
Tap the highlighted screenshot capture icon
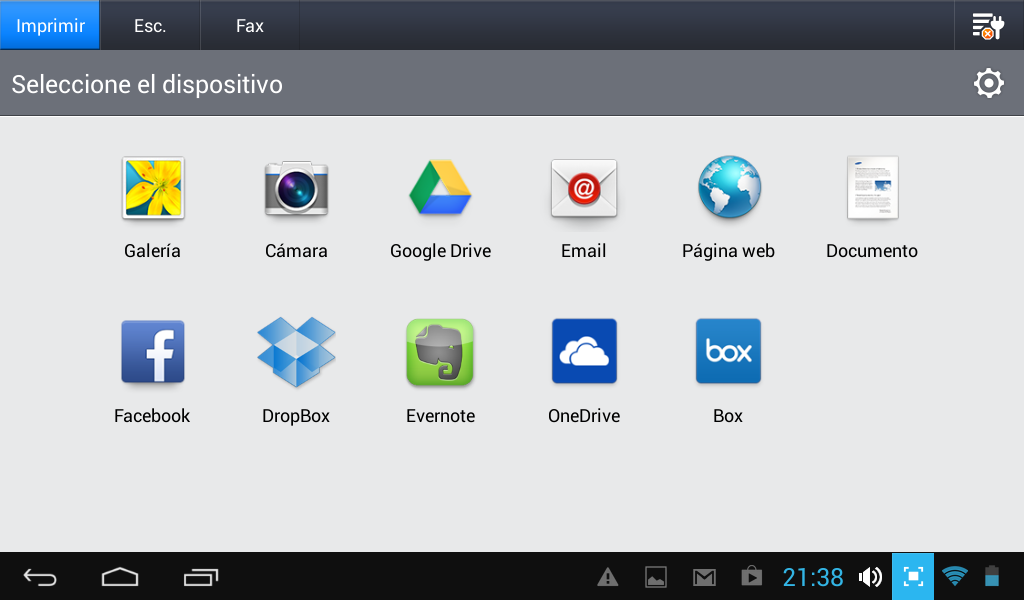(x=913, y=576)
